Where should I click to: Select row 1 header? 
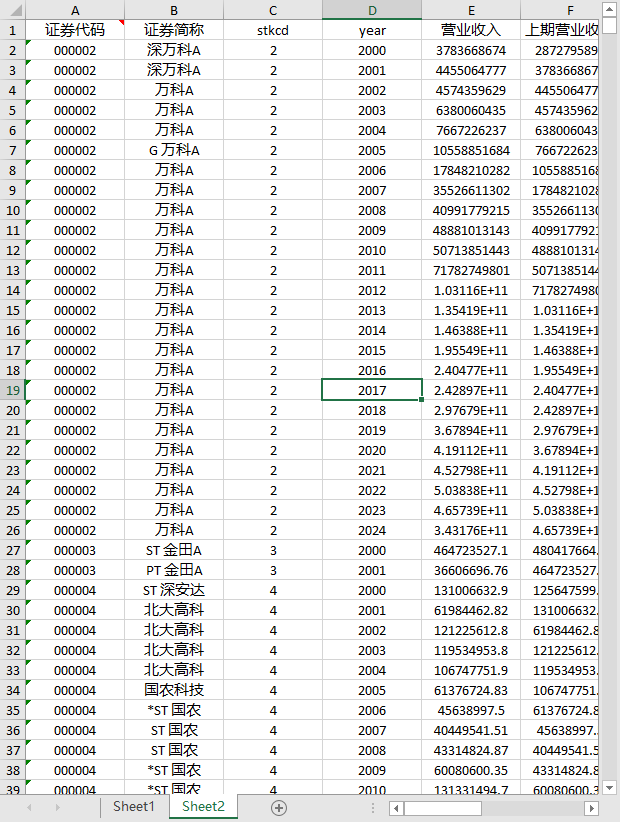tap(13, 30)
